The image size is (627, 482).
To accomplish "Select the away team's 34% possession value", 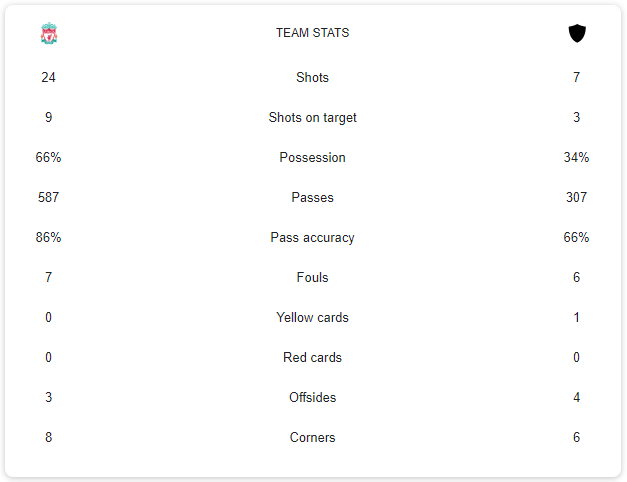I will 577,158.
